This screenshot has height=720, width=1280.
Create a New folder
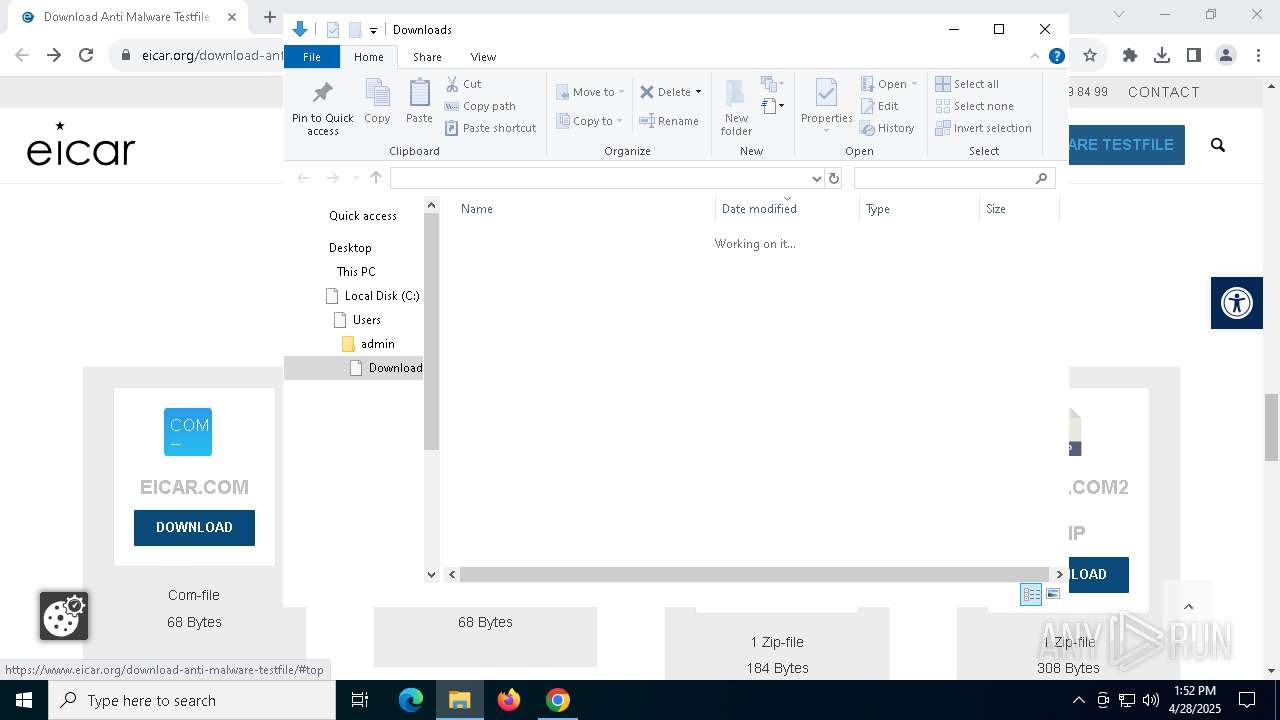click(736, 107)
